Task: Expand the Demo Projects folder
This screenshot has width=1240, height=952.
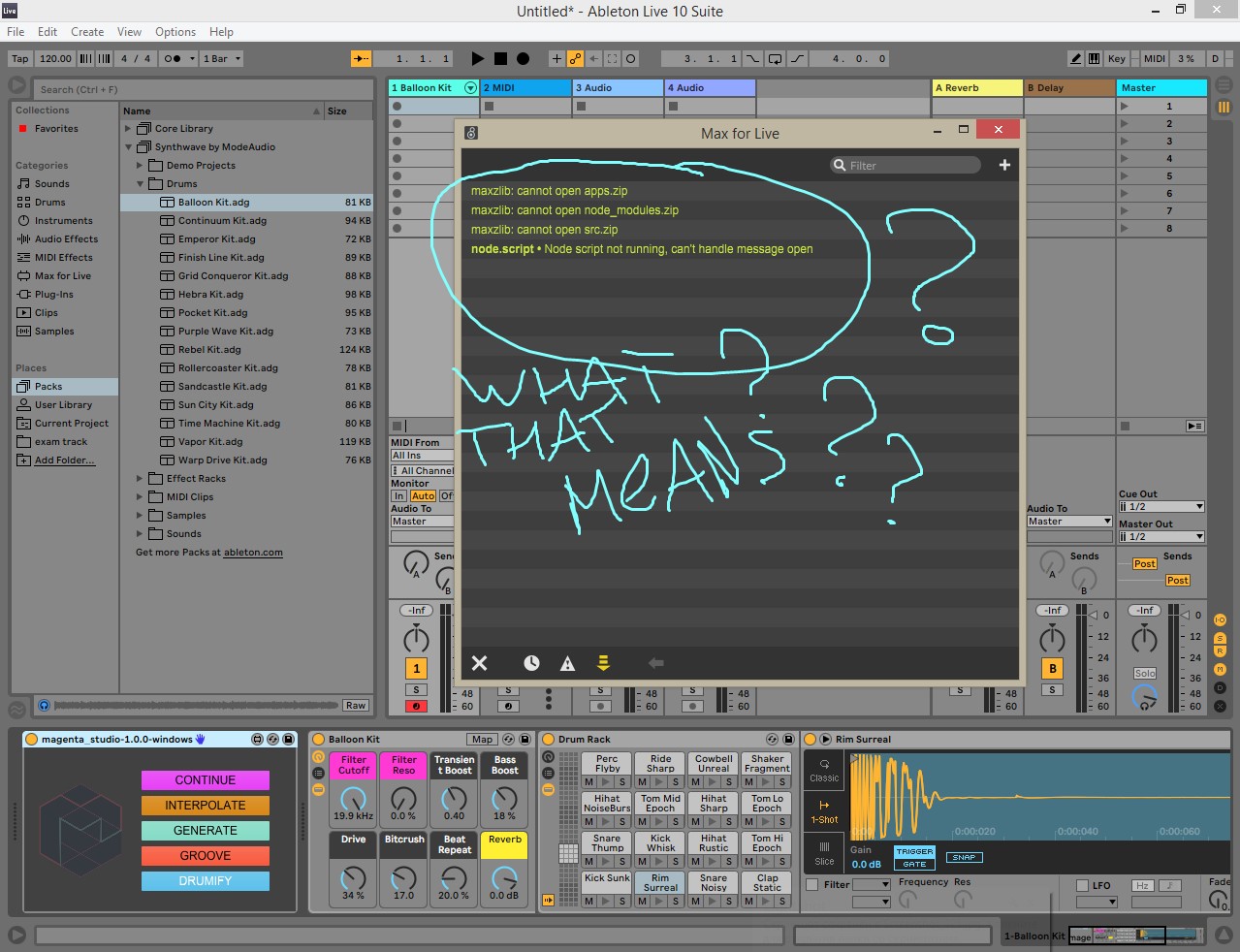Action: 140,166
